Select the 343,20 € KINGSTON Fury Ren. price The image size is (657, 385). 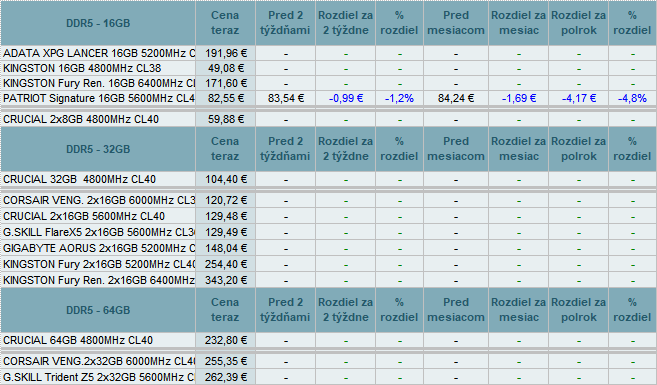[225, 280]
